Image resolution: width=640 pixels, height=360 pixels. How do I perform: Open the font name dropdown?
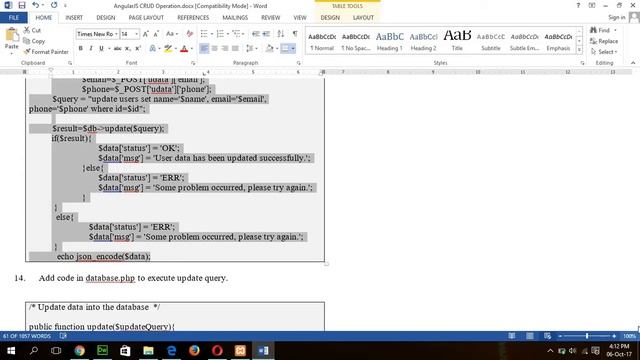point(116,34)
